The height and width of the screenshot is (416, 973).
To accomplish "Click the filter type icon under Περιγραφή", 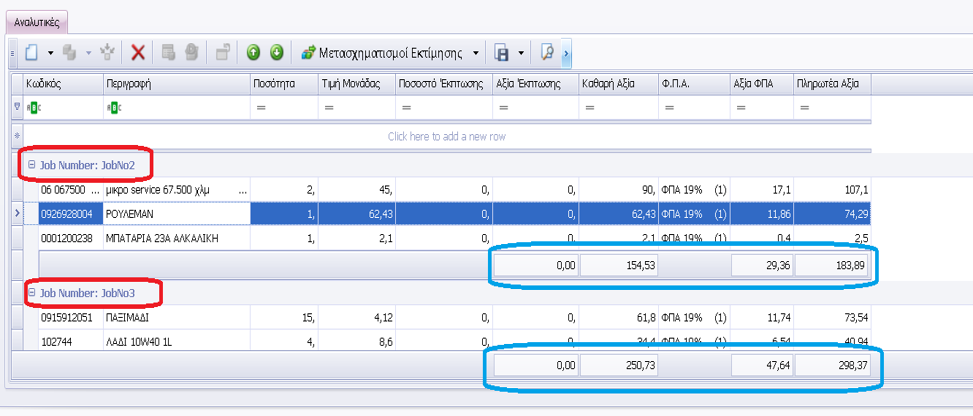I will pyautogui.click(x=113, y=107).
